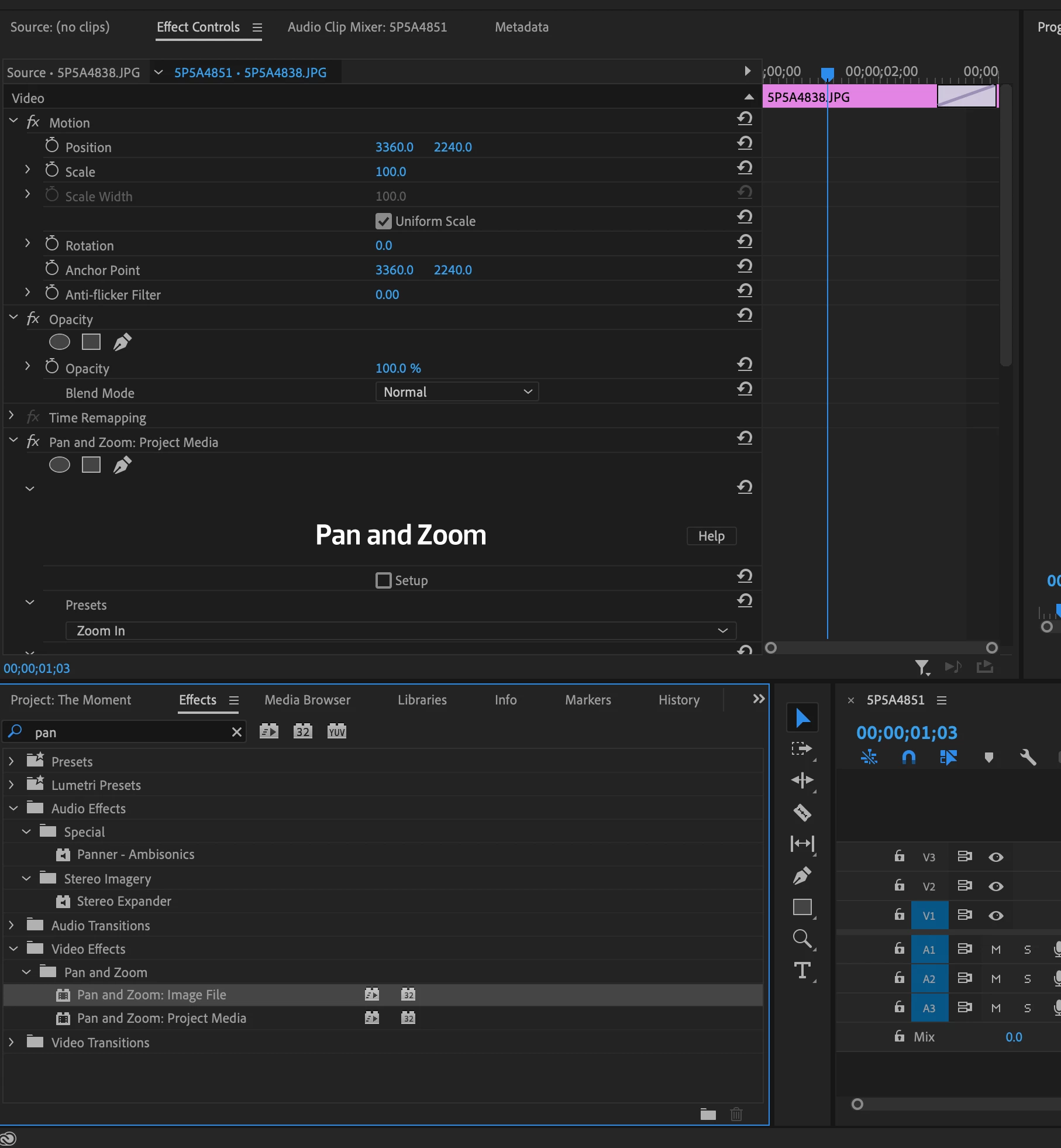Reset the Position parameter
The width and height of the screenshot is (1061, 1148).
745,143
